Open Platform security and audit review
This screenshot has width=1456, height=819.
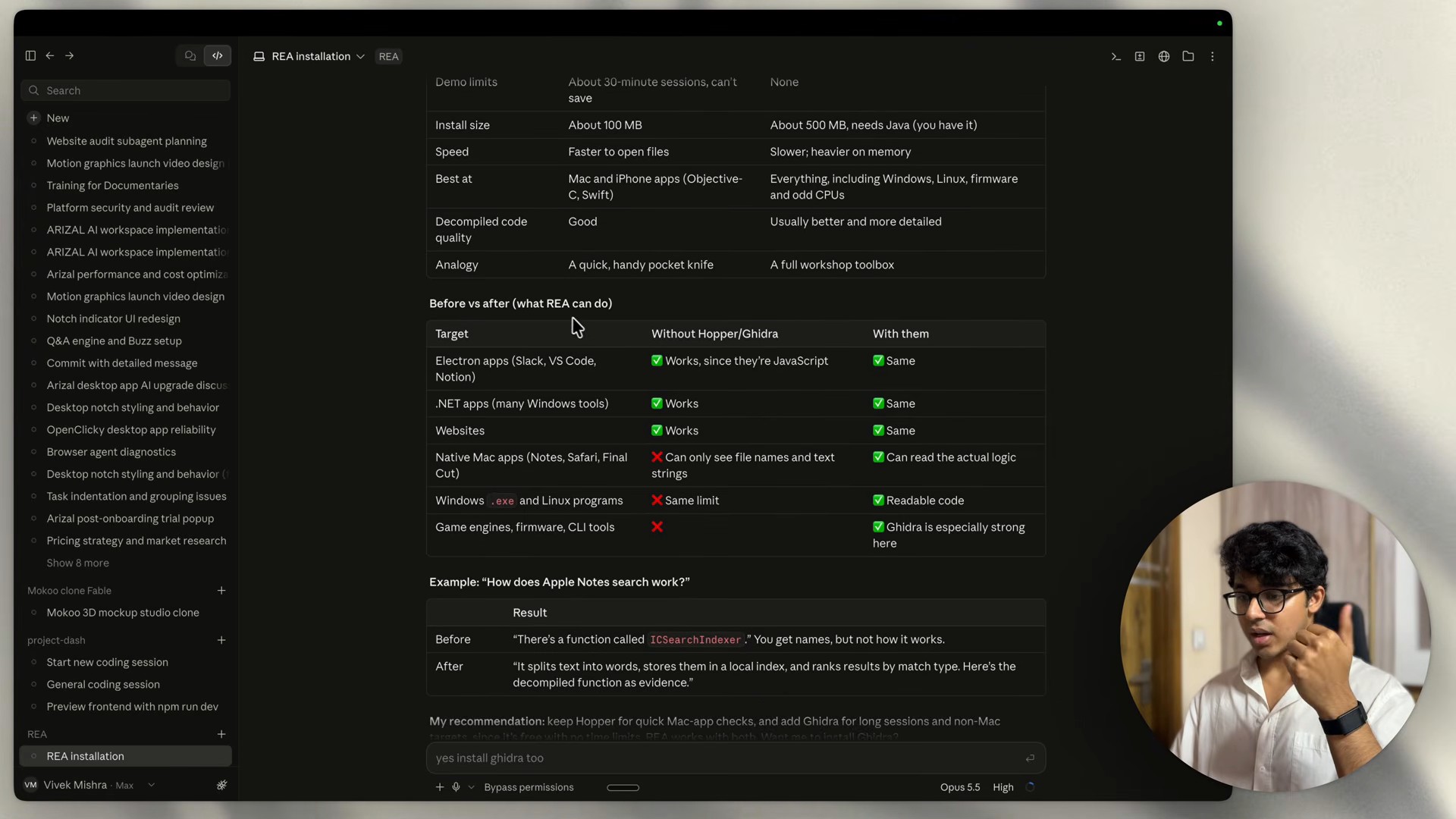tap(130, 207)
